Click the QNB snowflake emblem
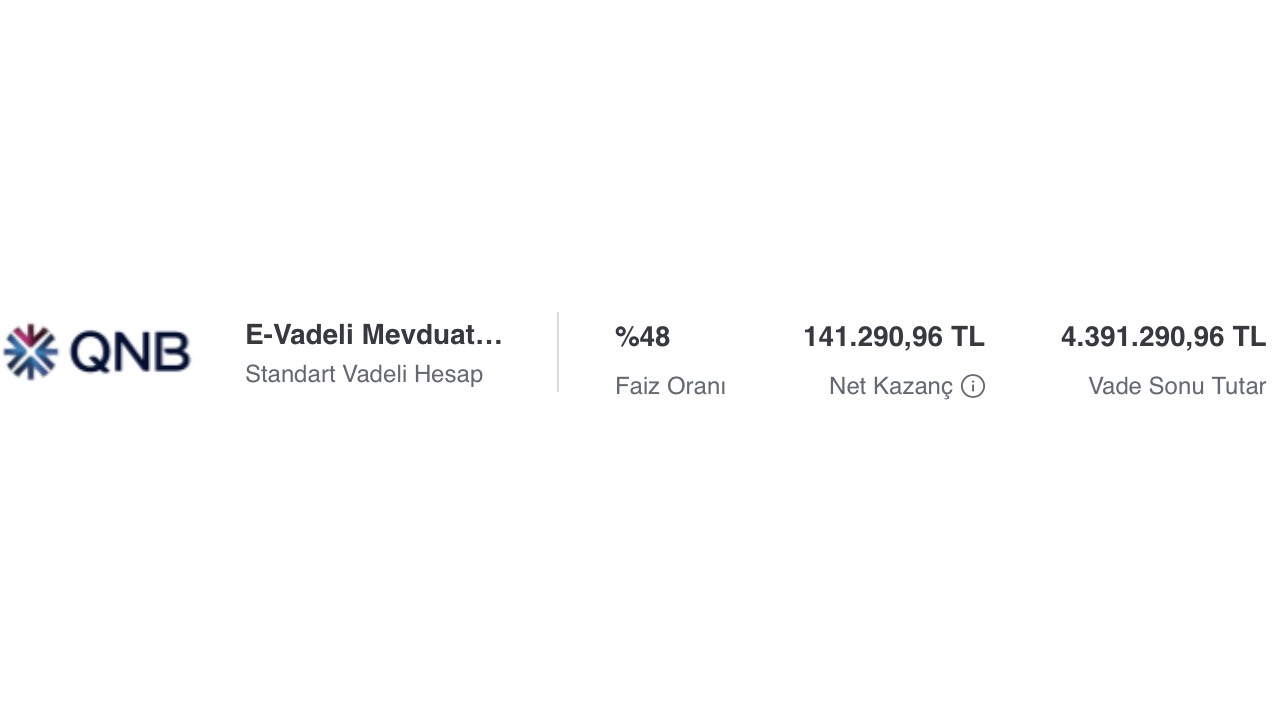 click(x=31, y=352)
